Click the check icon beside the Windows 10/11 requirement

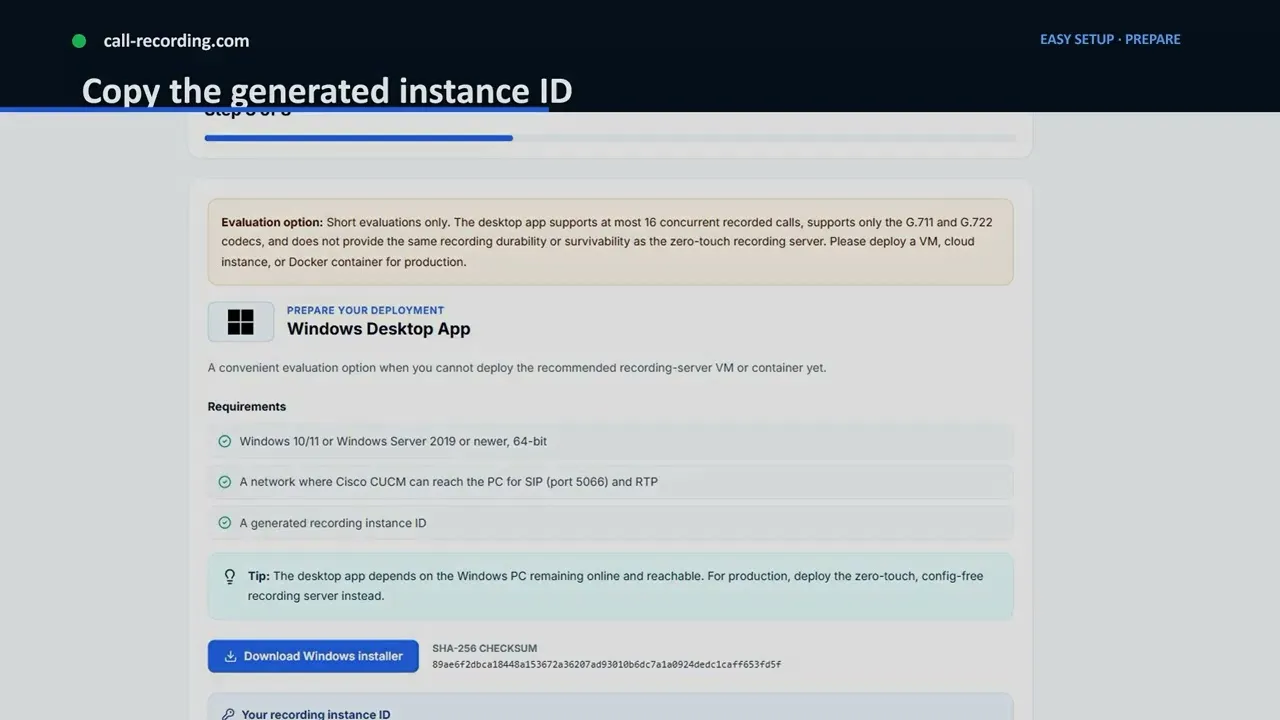click(x=225, y=441)
